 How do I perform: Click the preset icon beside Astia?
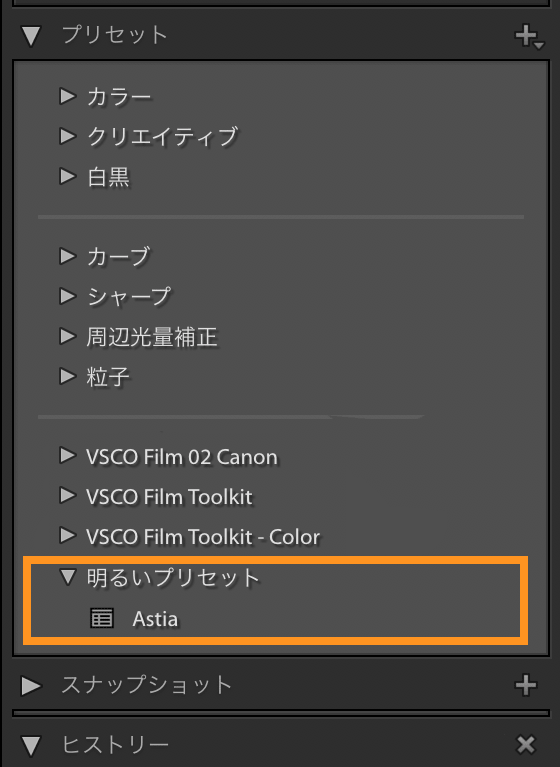point(102,618)
